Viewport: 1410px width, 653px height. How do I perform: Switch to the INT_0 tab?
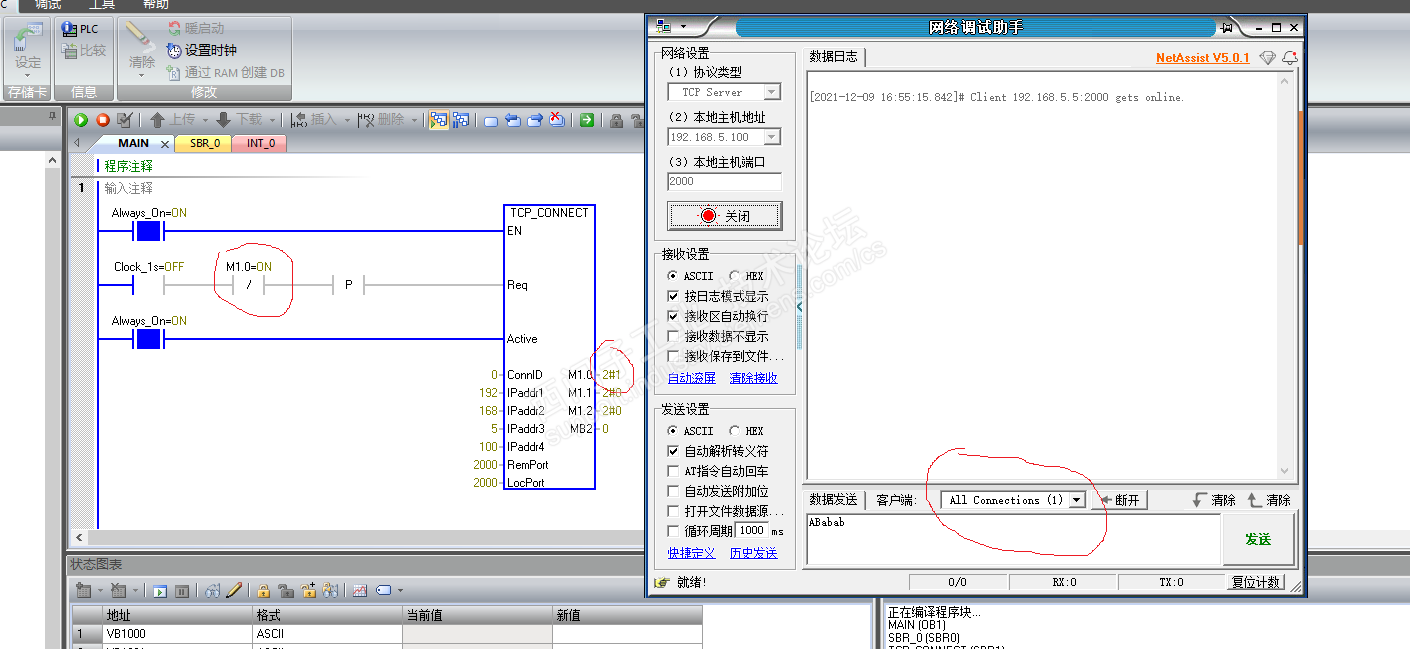260,143
